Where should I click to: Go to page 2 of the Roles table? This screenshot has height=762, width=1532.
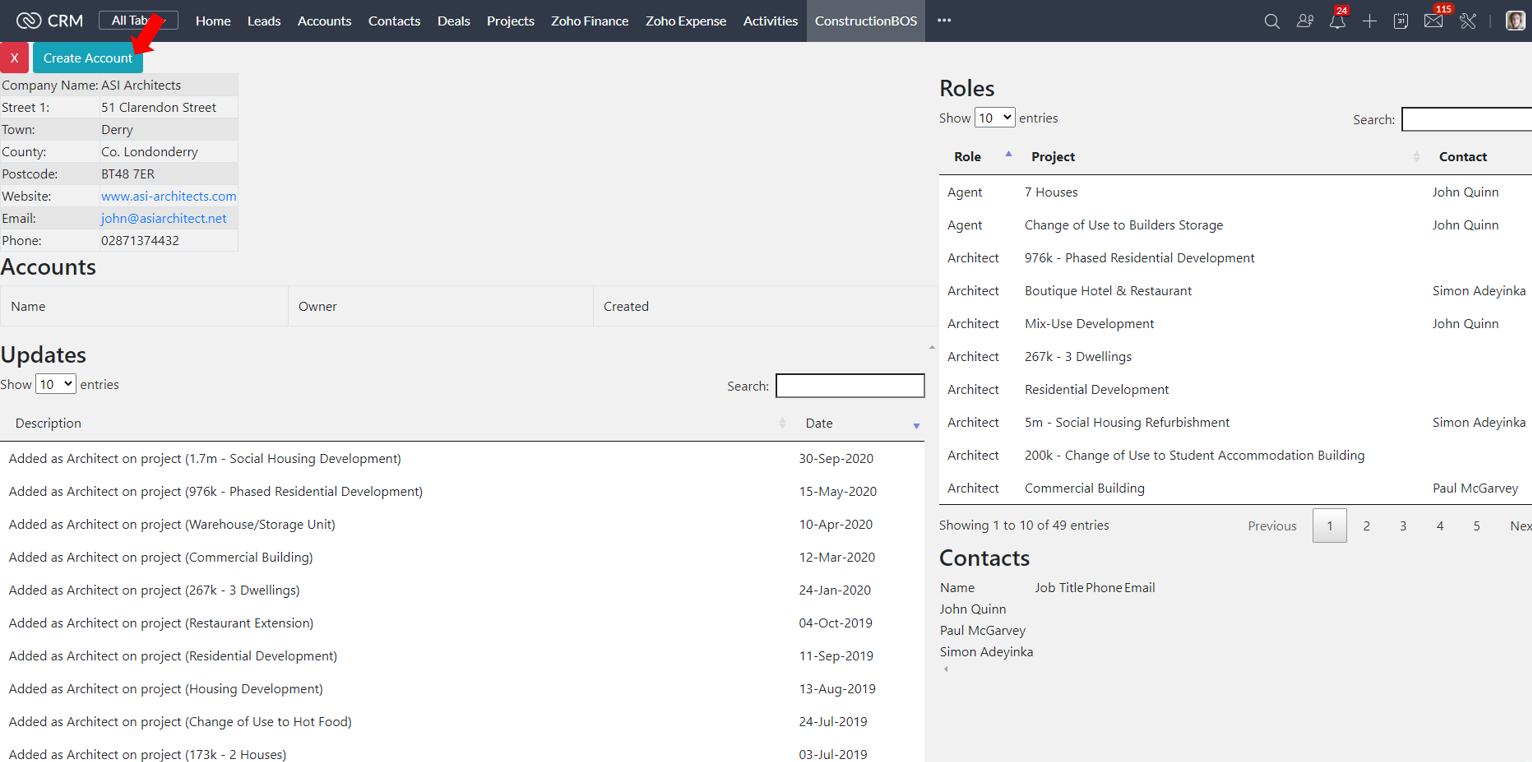[1366, 526]
